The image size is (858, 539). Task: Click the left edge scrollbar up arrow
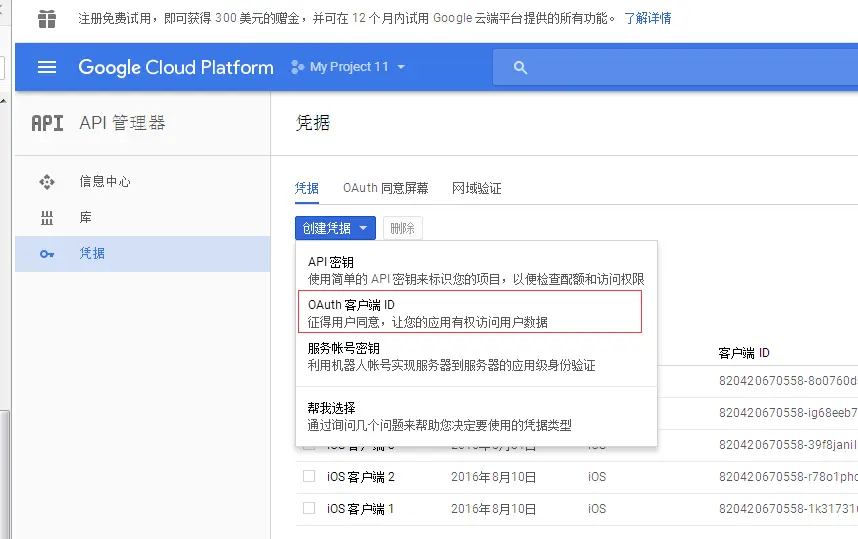4,101
